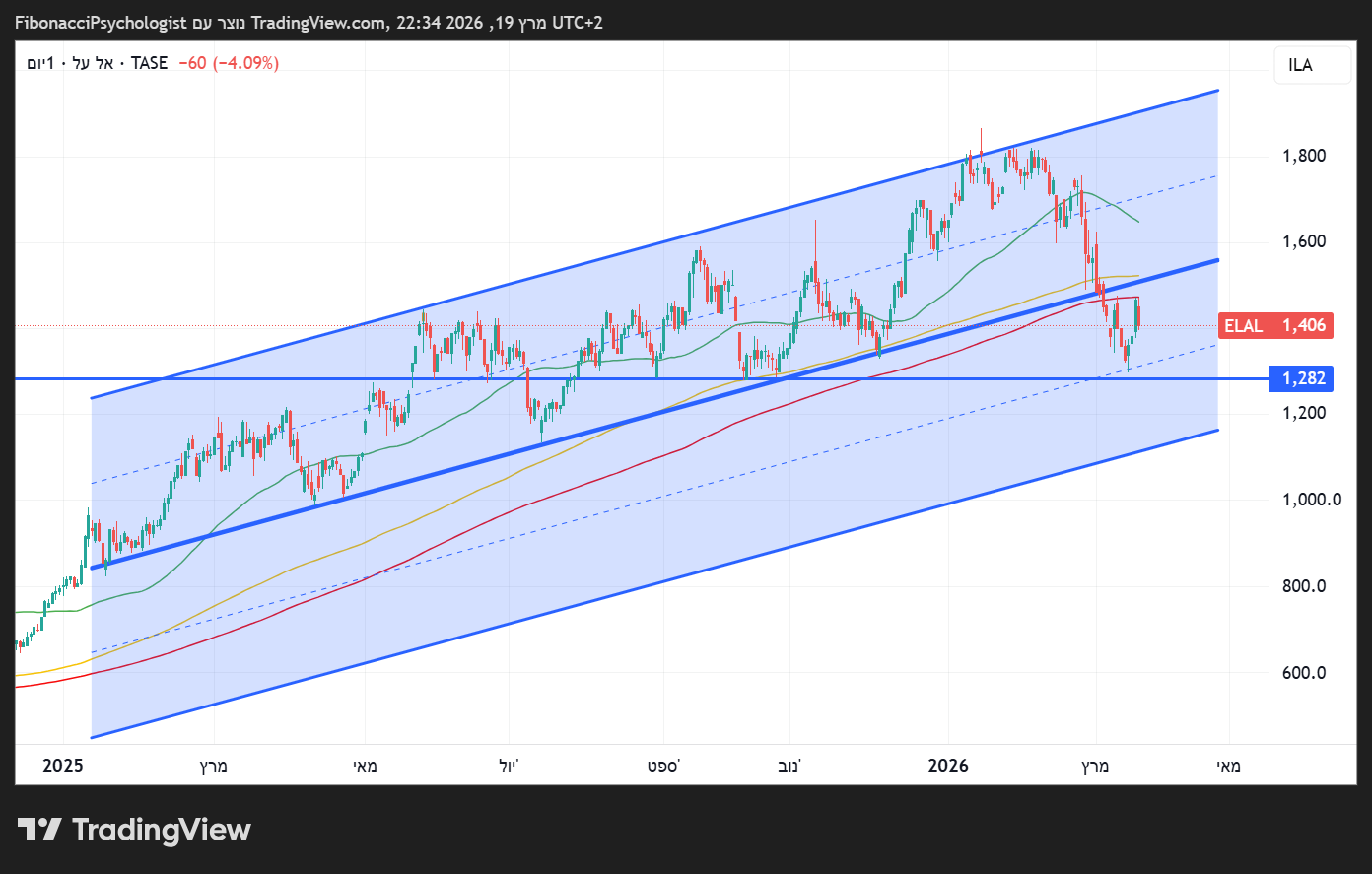Screen dimensions: 1372x874
Task: Click the ספט' month label on time axis
Action: [663, 766]
